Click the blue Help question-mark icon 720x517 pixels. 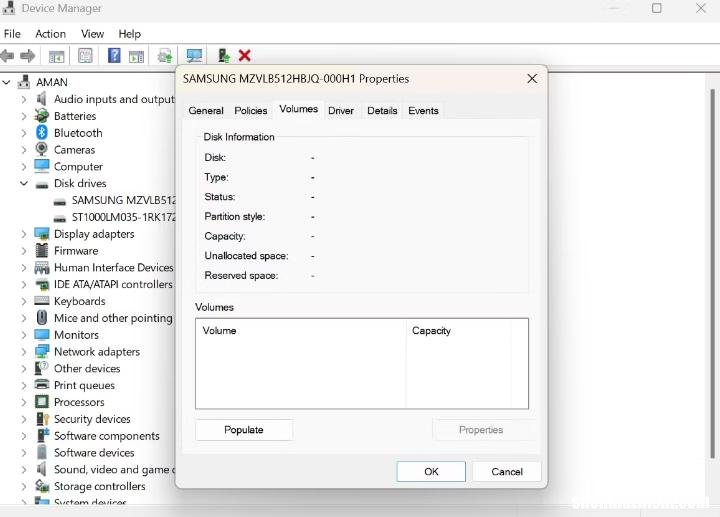click(114, 56)
